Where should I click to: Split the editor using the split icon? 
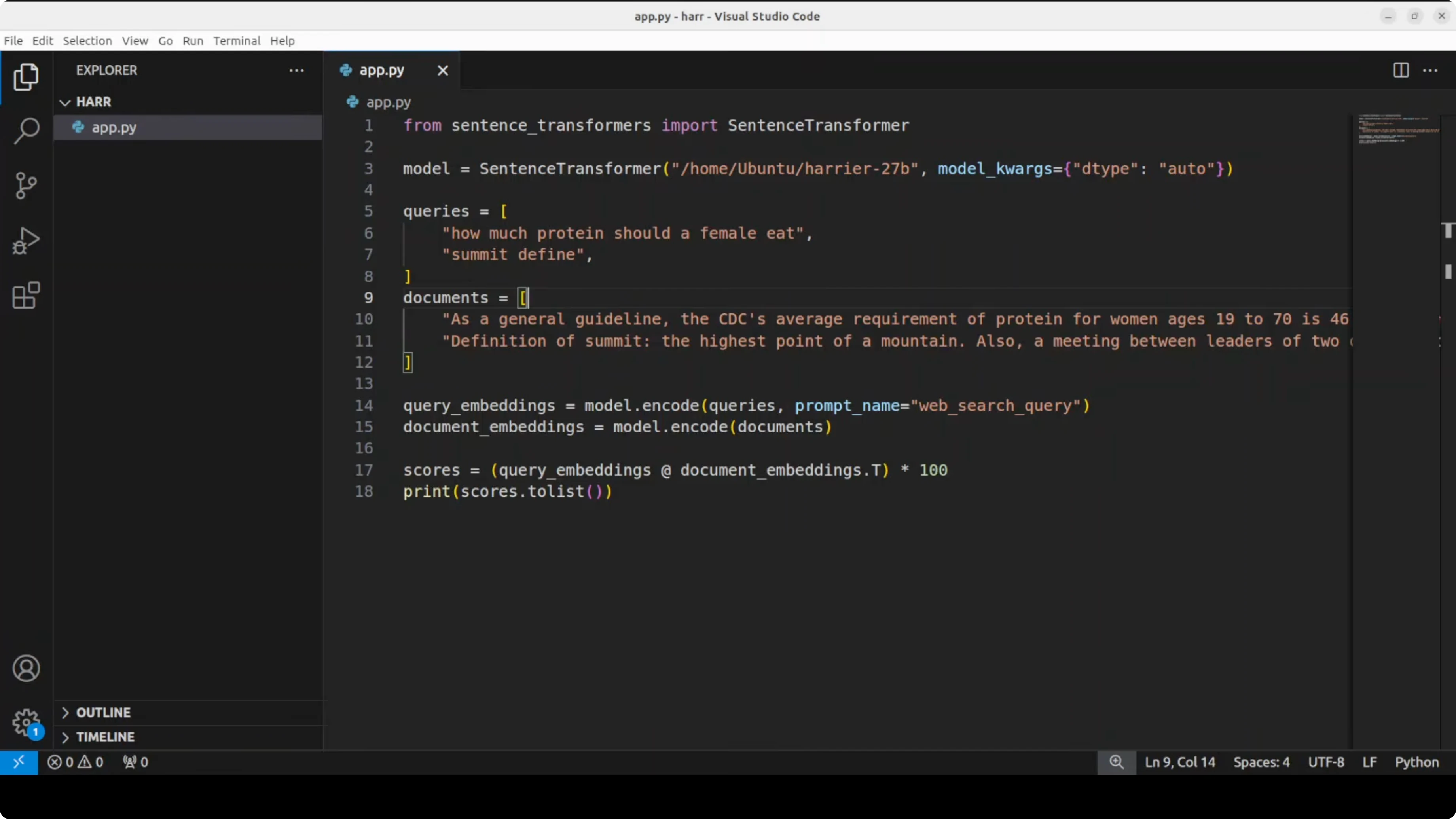point(1400,70)
